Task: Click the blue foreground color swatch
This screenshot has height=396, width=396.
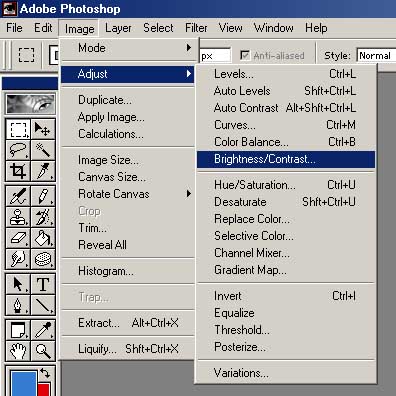Action: [x=23, y=383]
